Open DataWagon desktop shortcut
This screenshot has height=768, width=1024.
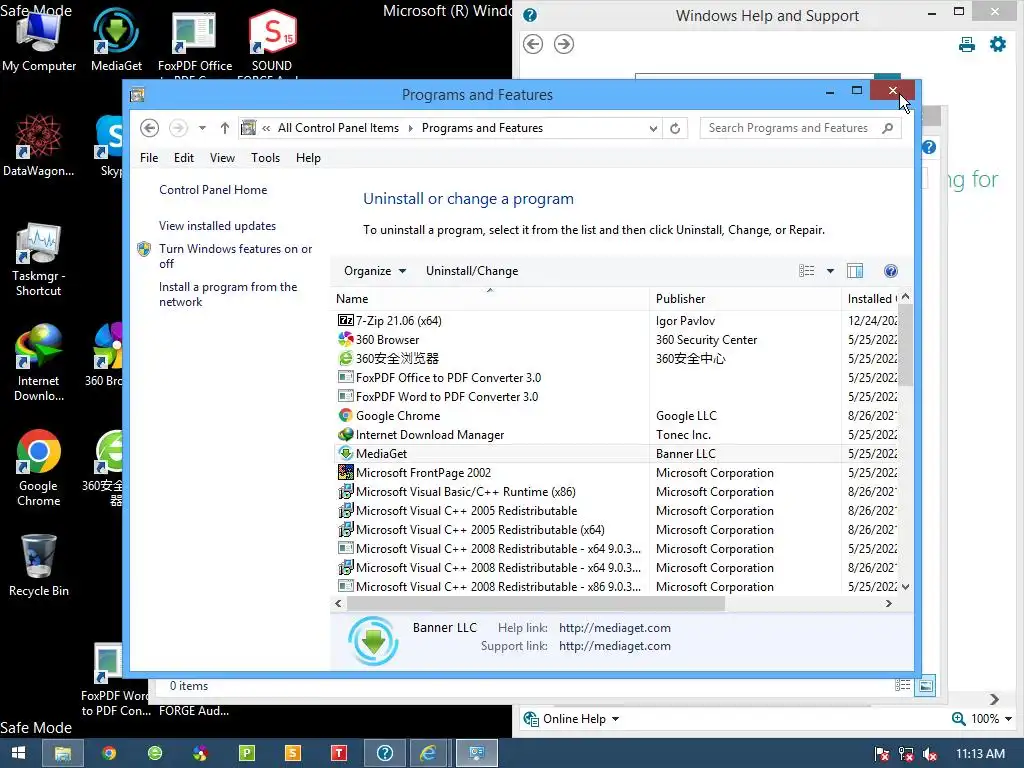point(39,145)
